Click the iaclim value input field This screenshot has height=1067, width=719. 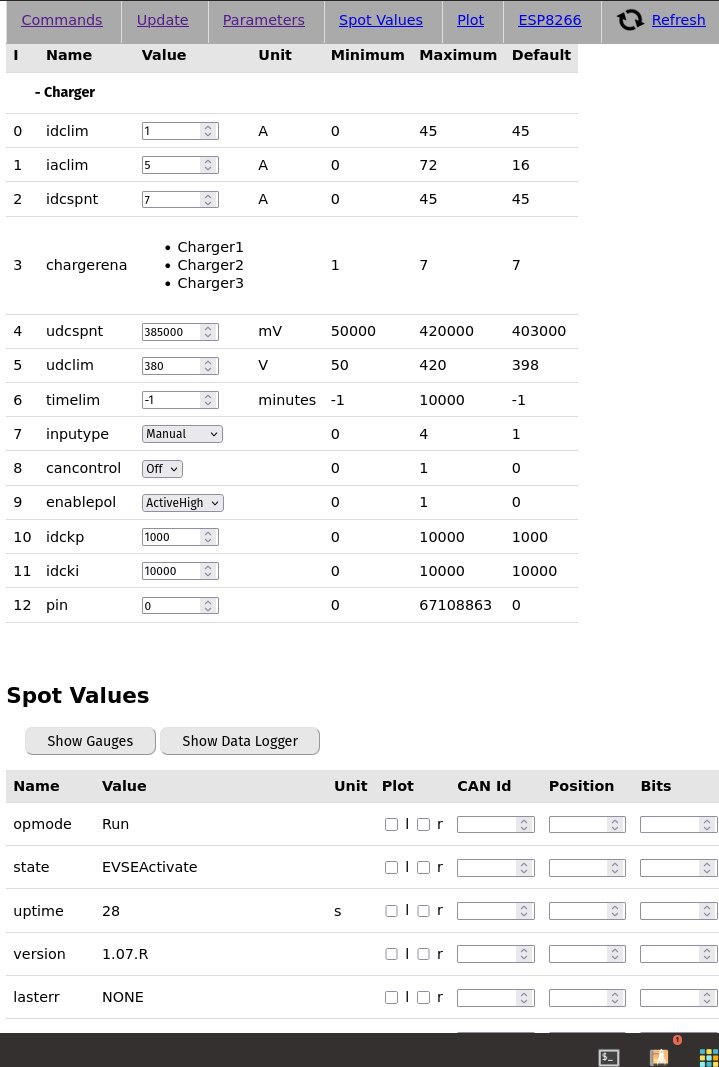172,165
